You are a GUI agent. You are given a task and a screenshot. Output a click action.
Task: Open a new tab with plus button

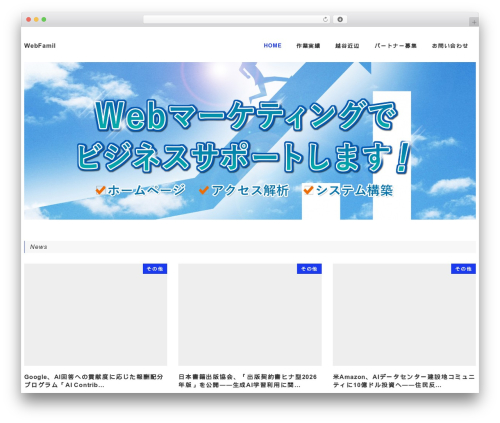[x=474, y=22]
